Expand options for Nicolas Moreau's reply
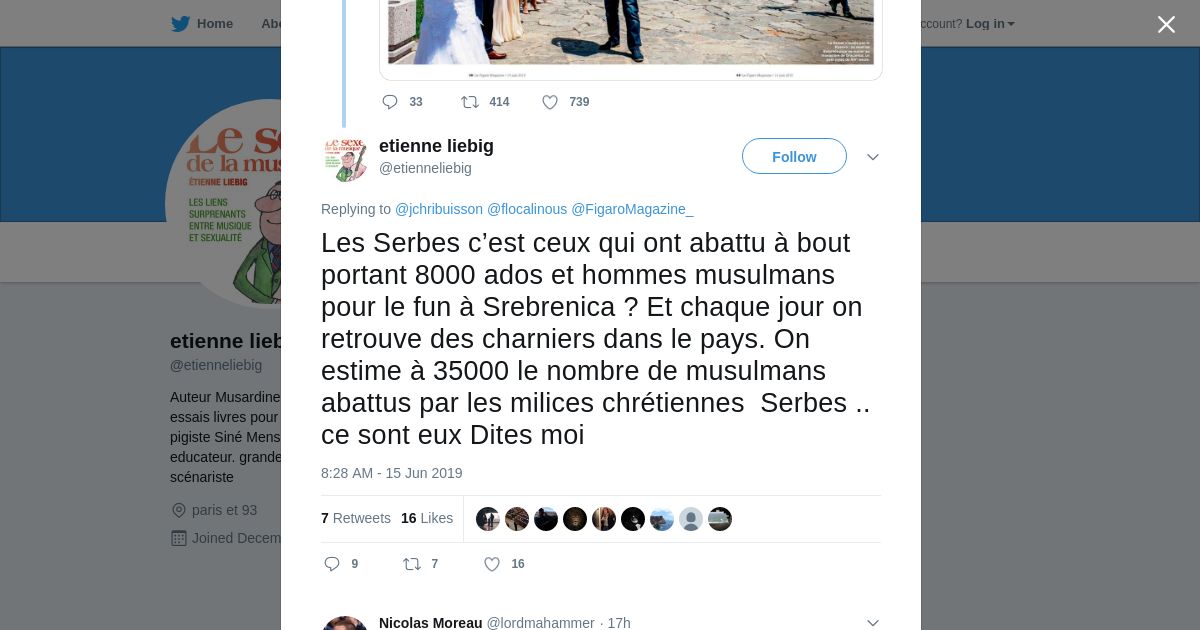Image resolution: width=1200 pixels, height=630 pixels. coord(873,623)
